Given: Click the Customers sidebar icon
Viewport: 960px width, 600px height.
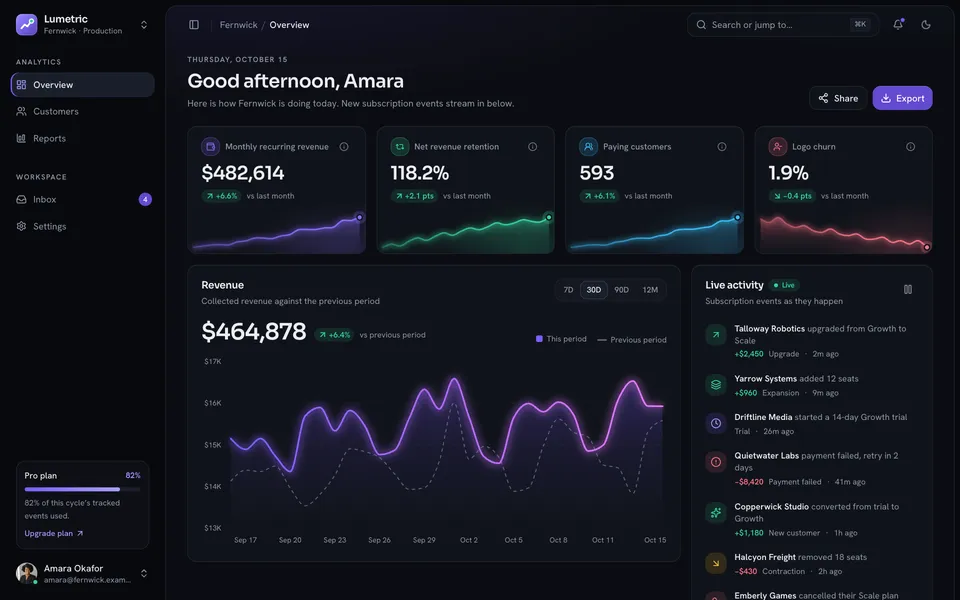Looking at the screenshot, I should tap(21, 111).
